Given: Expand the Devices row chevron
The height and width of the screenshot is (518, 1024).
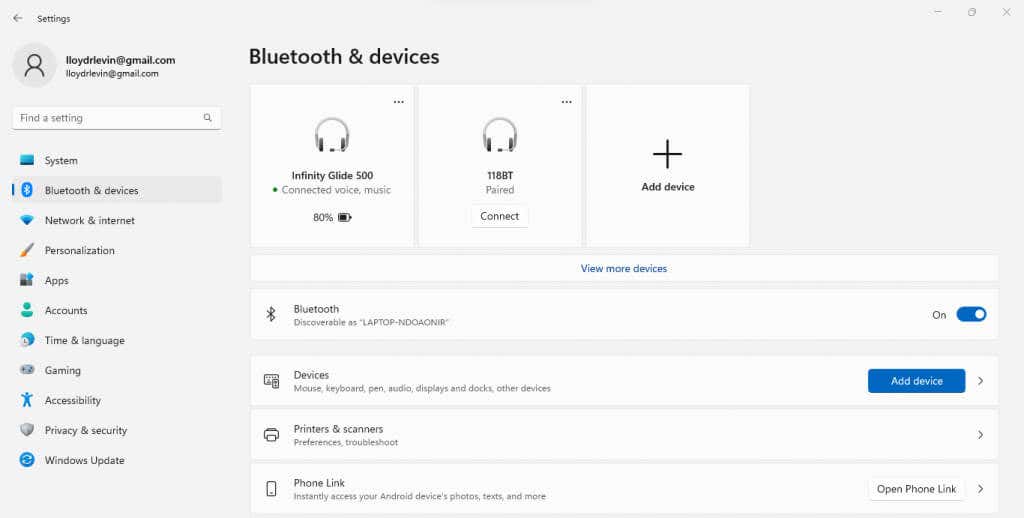Looking at the screenshot, I should [980, 381].
